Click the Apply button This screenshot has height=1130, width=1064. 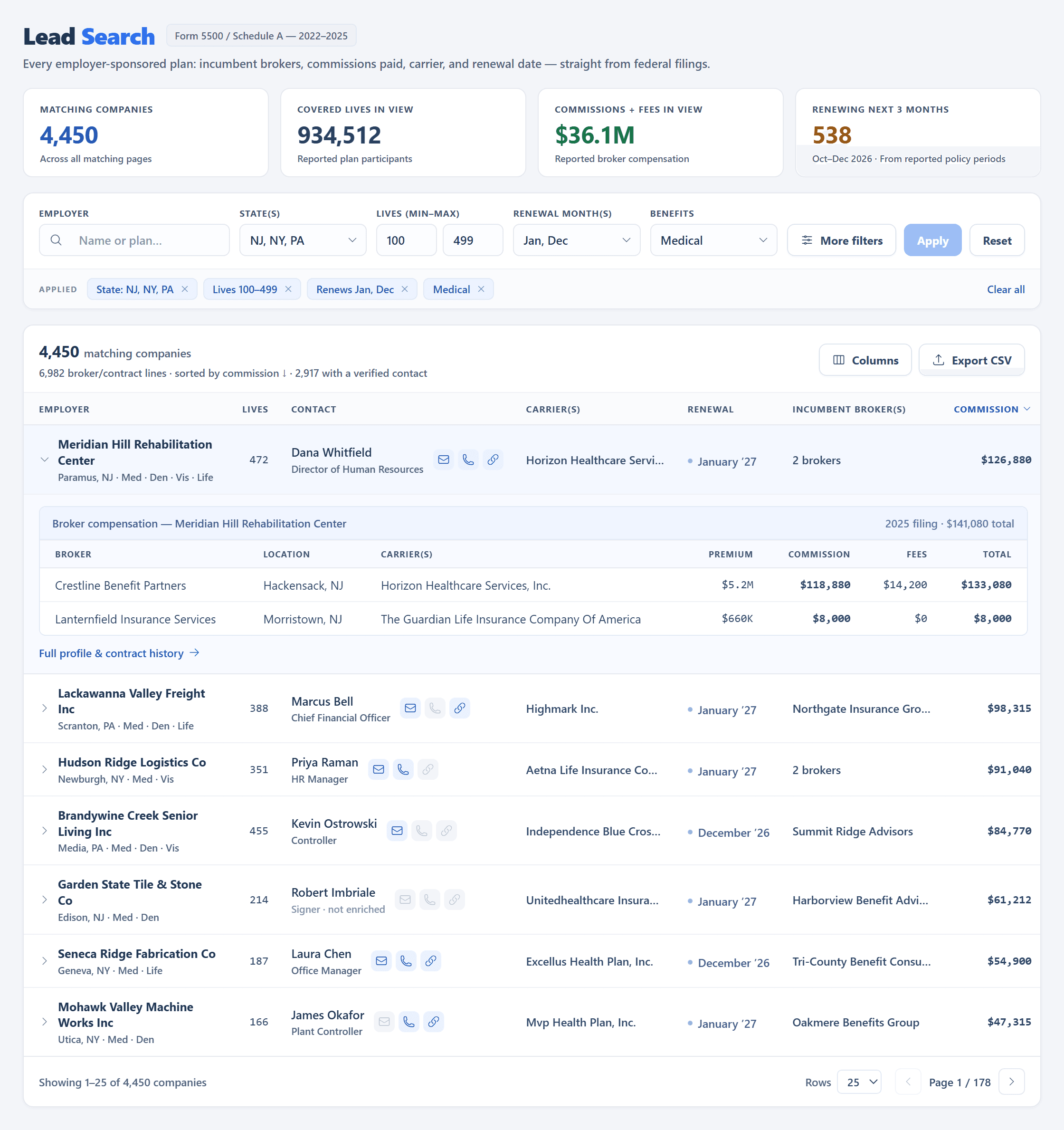click(x=933, y=240)
